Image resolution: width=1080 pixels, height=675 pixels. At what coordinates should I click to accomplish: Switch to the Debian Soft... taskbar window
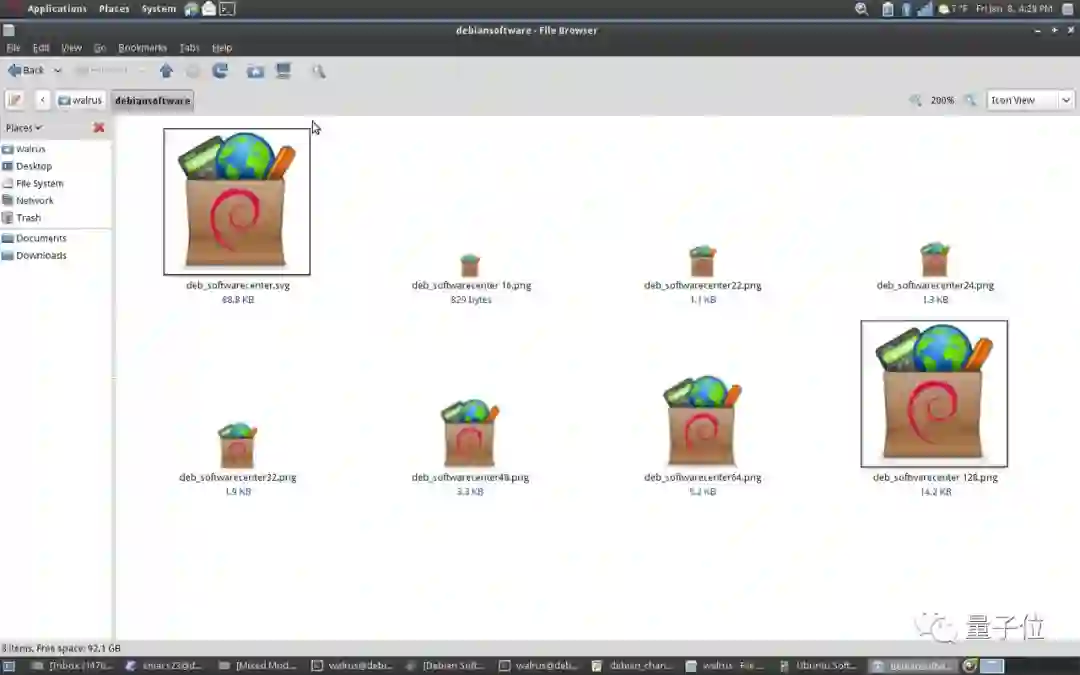(x=446, y=665)
